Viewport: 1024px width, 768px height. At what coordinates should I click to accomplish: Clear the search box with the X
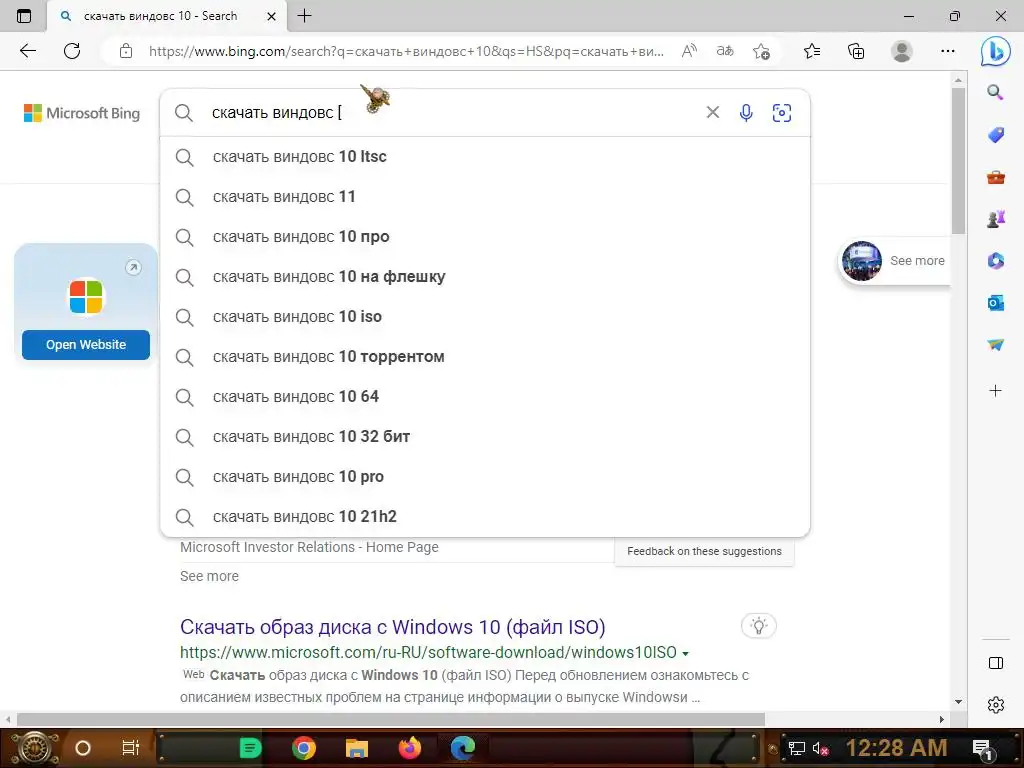712,112
